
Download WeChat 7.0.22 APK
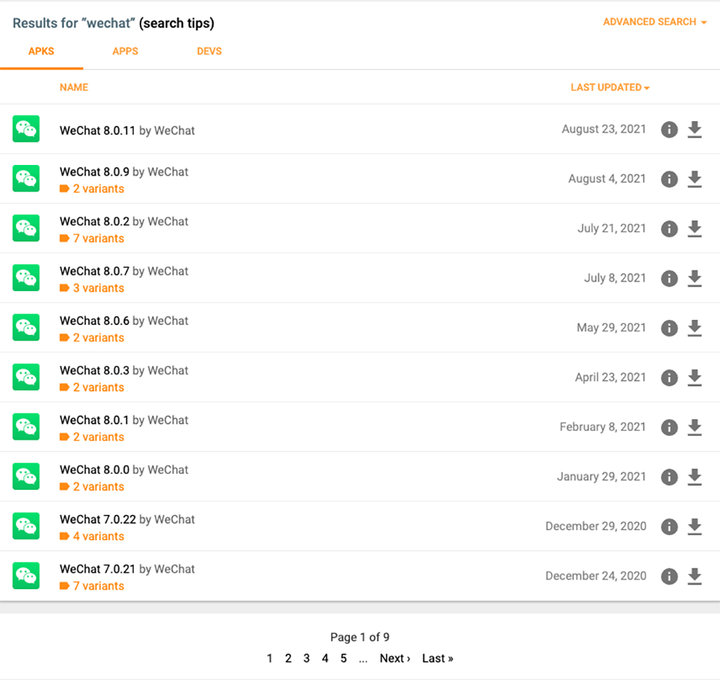pyautogui.click(x=695, y=527)
